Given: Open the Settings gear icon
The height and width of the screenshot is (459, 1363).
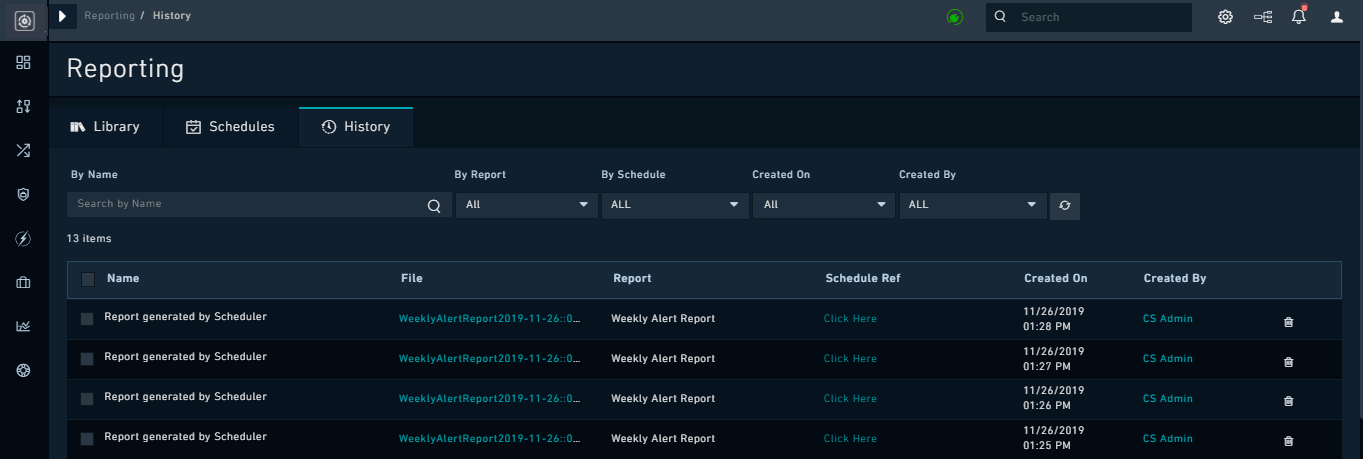Looking at the screenshot, I should (1225, 17).
